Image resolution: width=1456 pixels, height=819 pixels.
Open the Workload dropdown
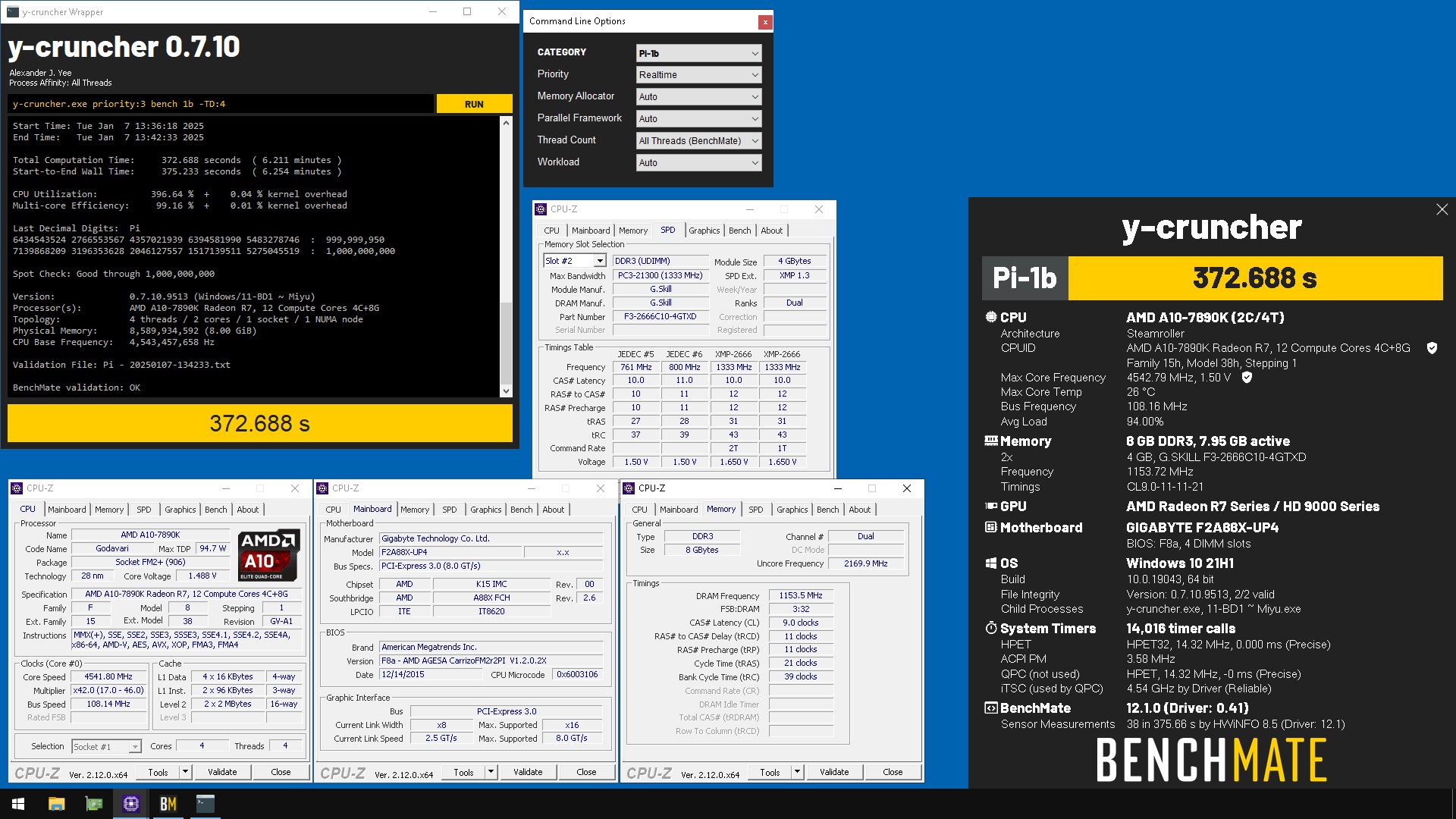click(698, 163)
